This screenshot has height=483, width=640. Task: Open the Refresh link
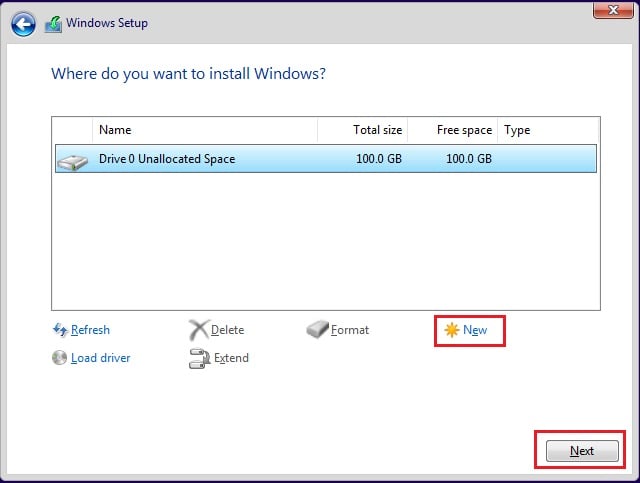(x=90, y=330)
